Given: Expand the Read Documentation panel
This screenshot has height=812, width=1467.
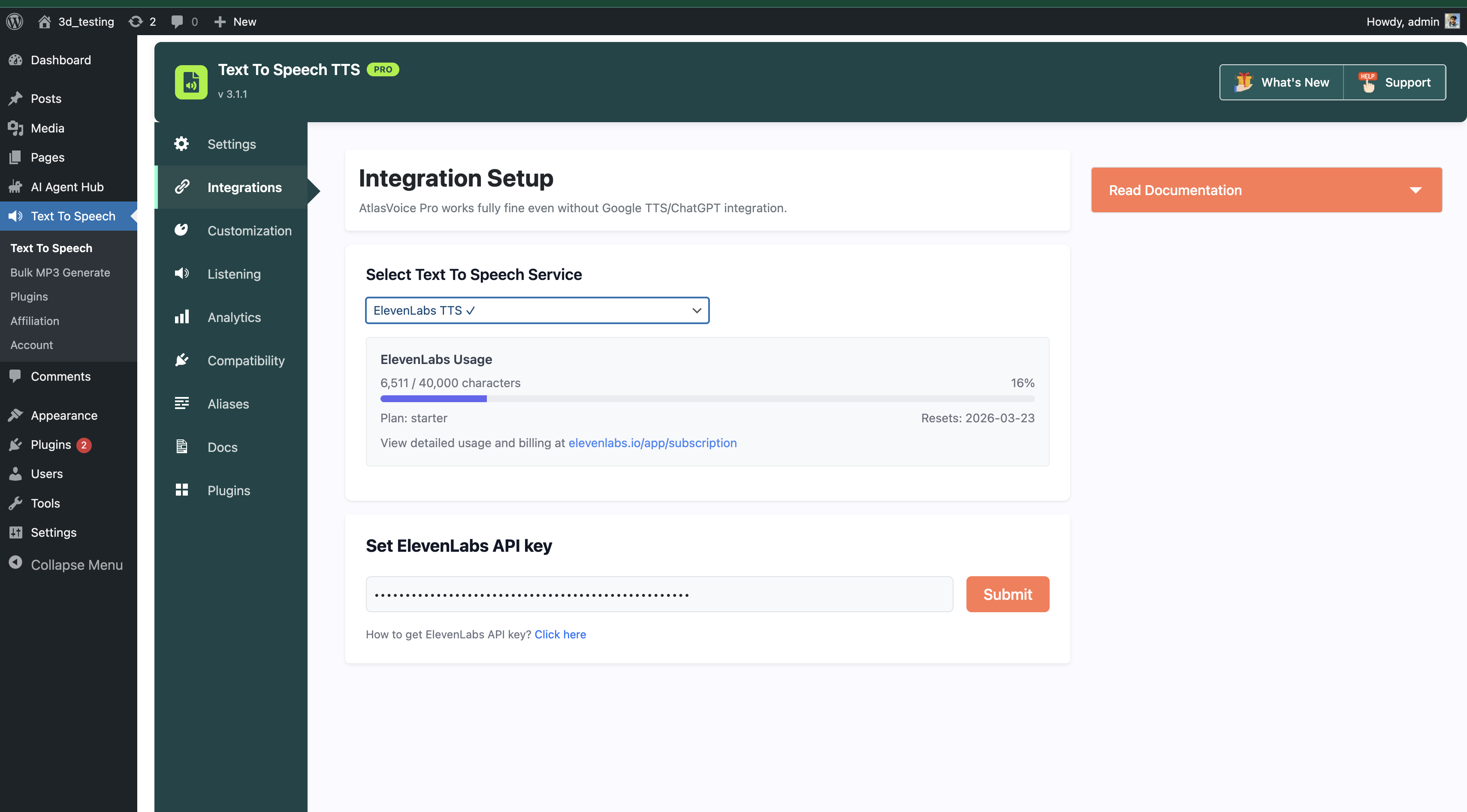Looking at the screenshot, I should tap(1265, 189).
